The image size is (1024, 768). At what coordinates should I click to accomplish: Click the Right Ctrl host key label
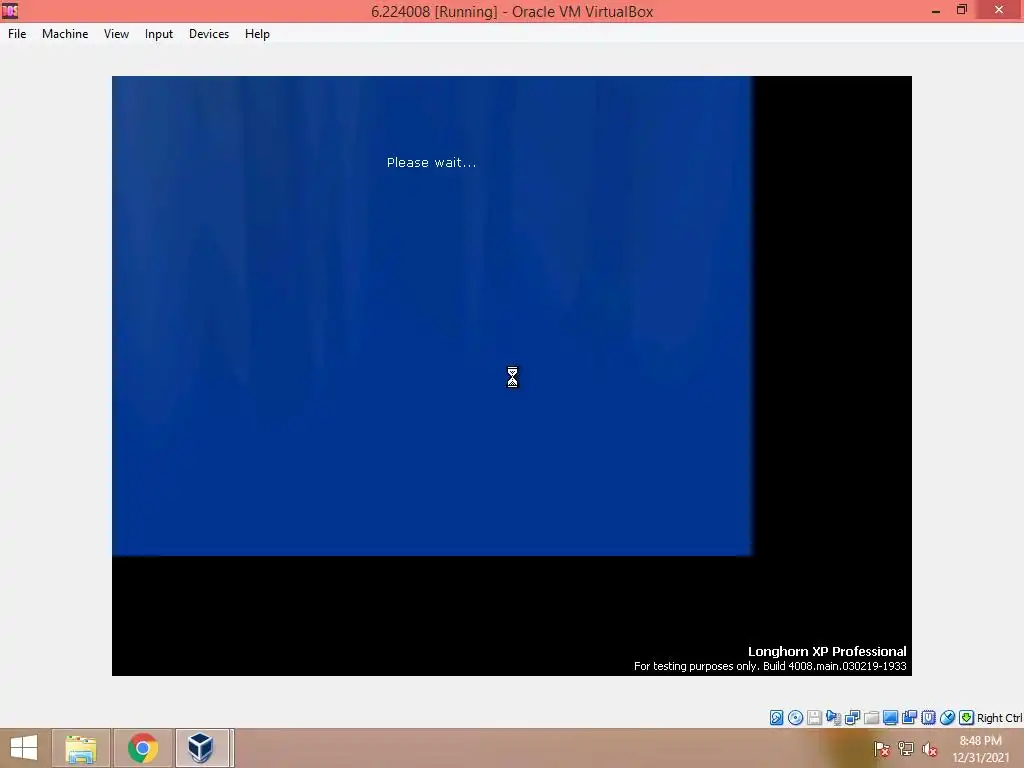click(x=1000, y=718)
